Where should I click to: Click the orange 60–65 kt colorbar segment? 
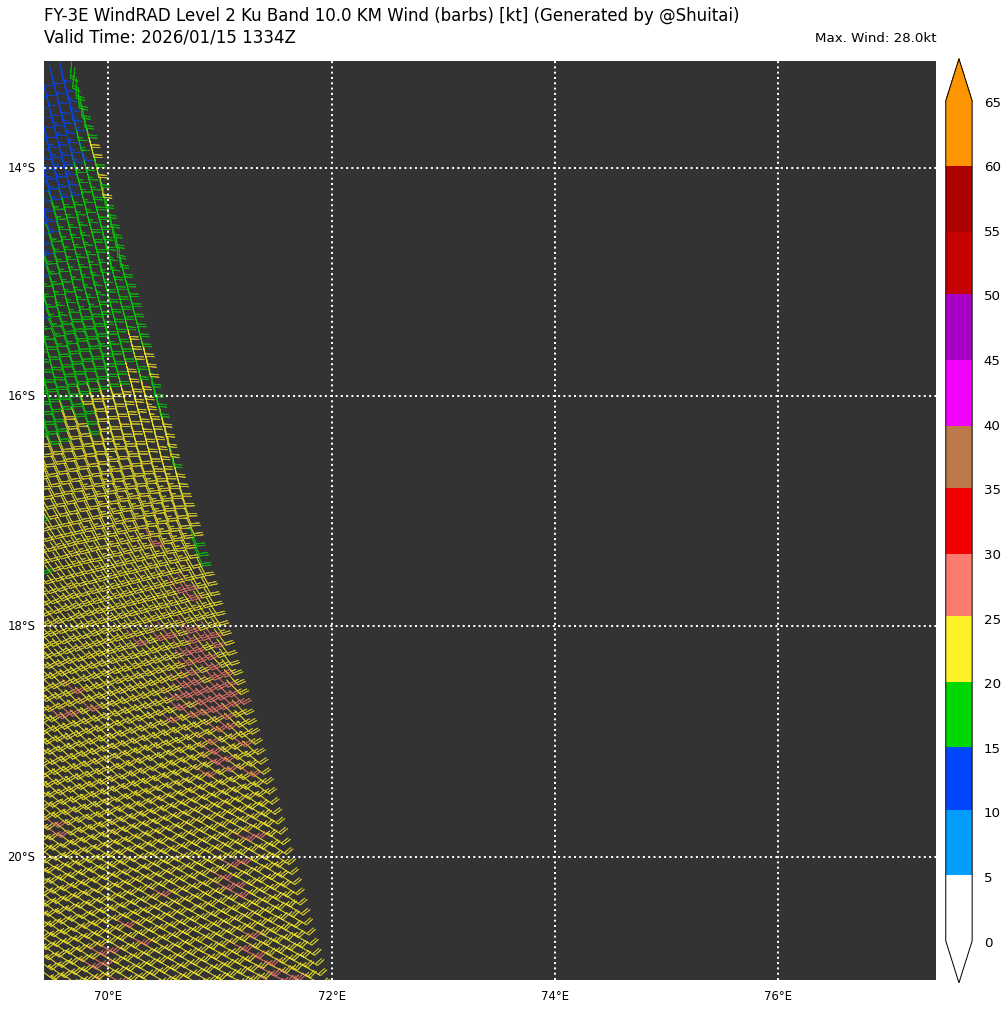[x=958, y=134]
